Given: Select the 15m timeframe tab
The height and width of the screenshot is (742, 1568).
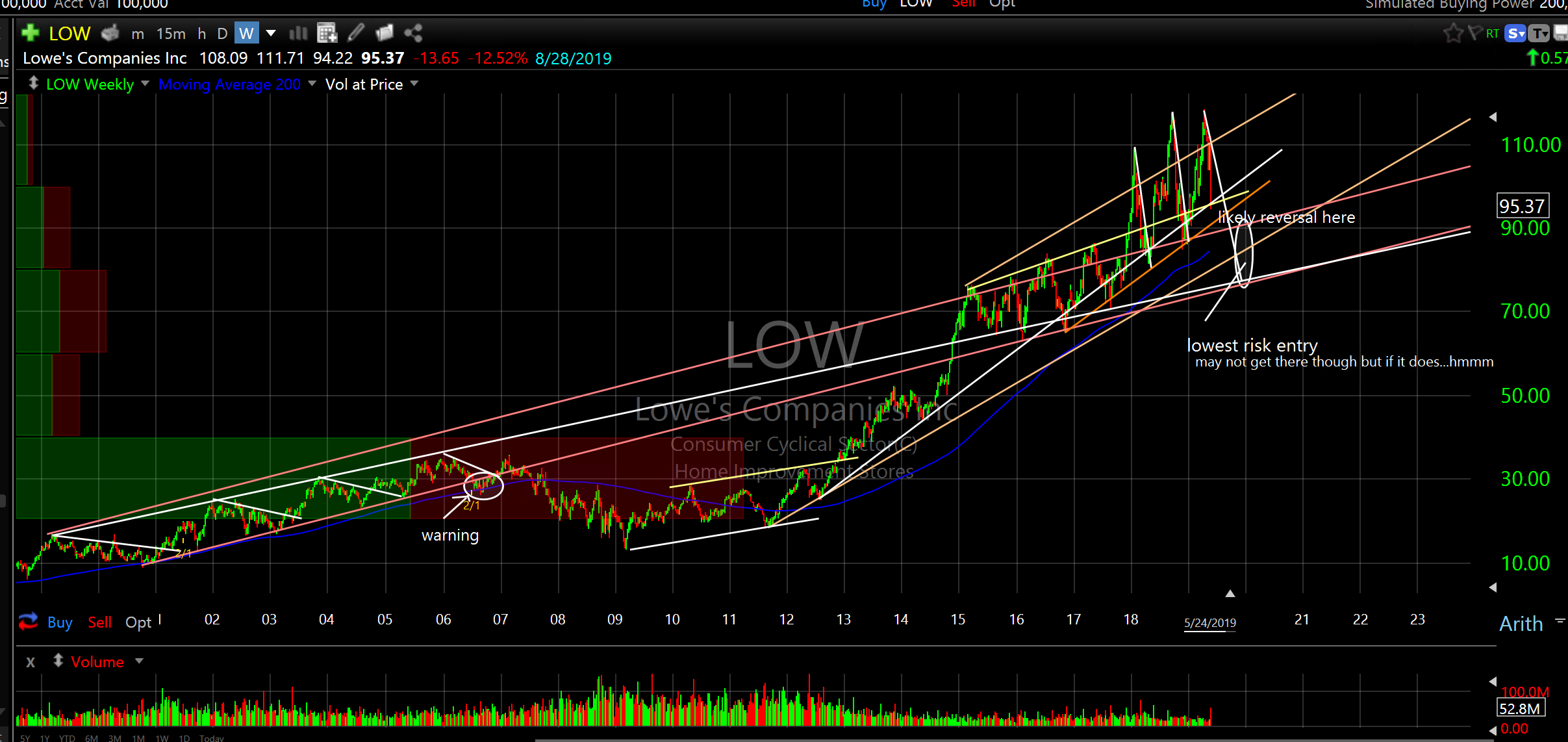Looking at the screenshot, I should [171, 33].
